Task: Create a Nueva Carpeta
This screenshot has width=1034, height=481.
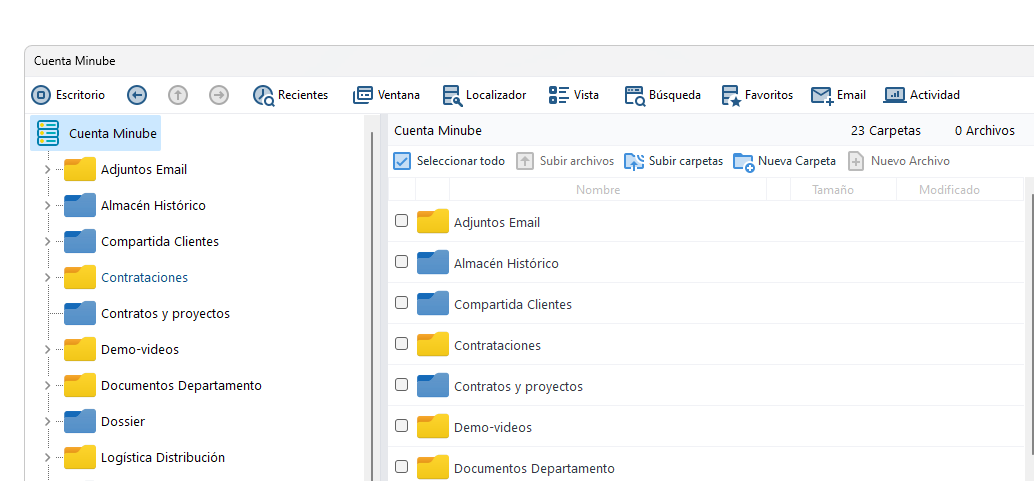Action: tap(785, 161)
